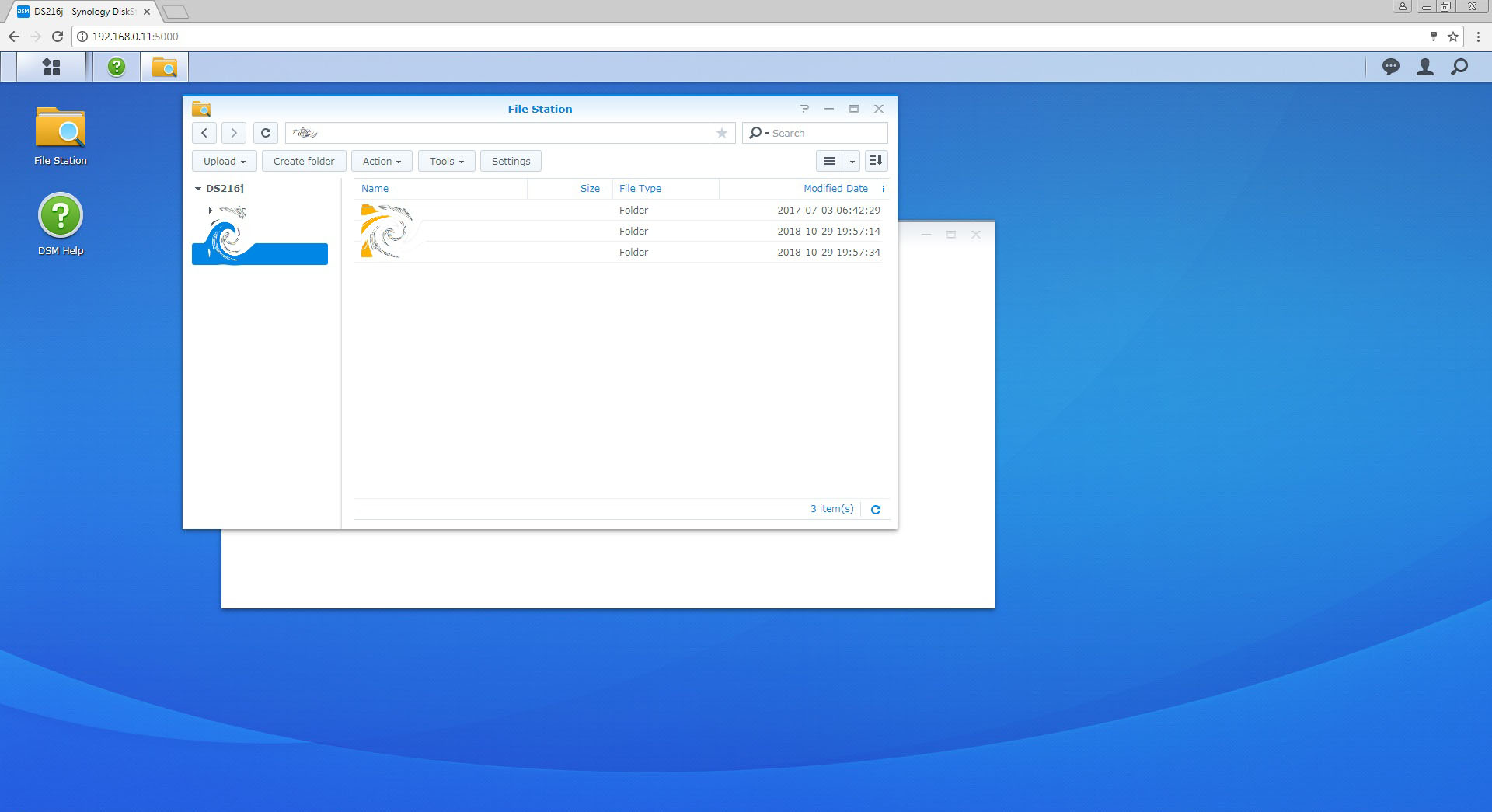Open File Station Settings
This screenshot has width=1492, height=812.
pyautogui.click(x=511, y=161)
